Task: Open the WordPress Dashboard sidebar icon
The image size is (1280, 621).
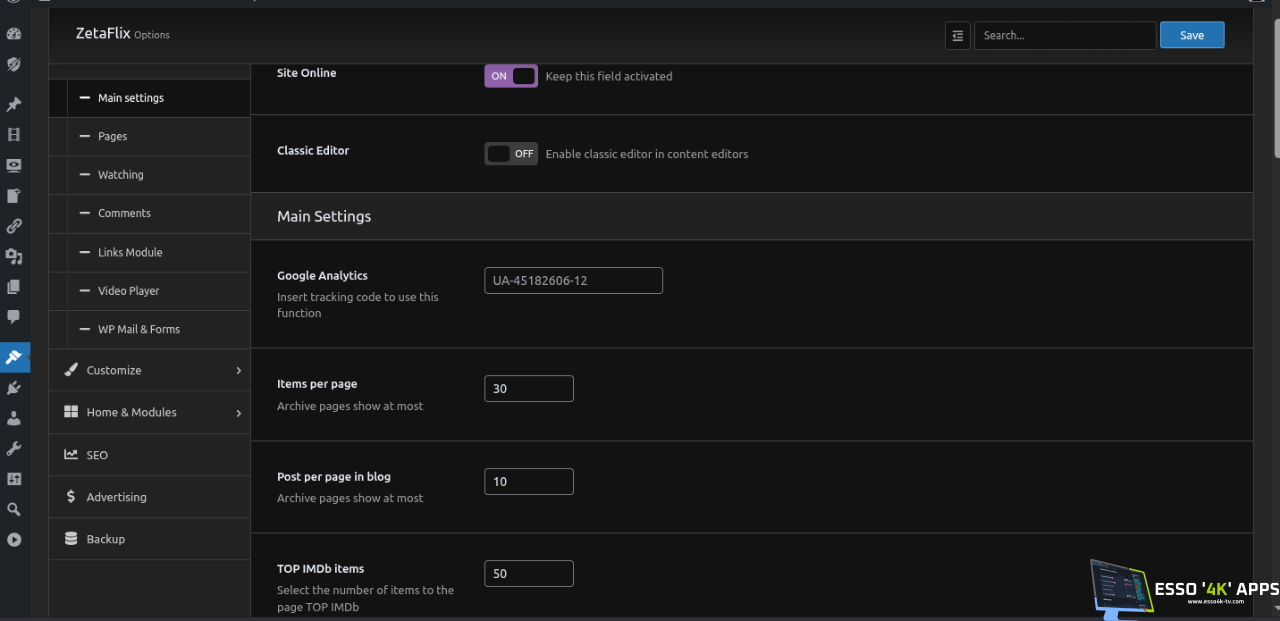Action: tap(14, 34)
